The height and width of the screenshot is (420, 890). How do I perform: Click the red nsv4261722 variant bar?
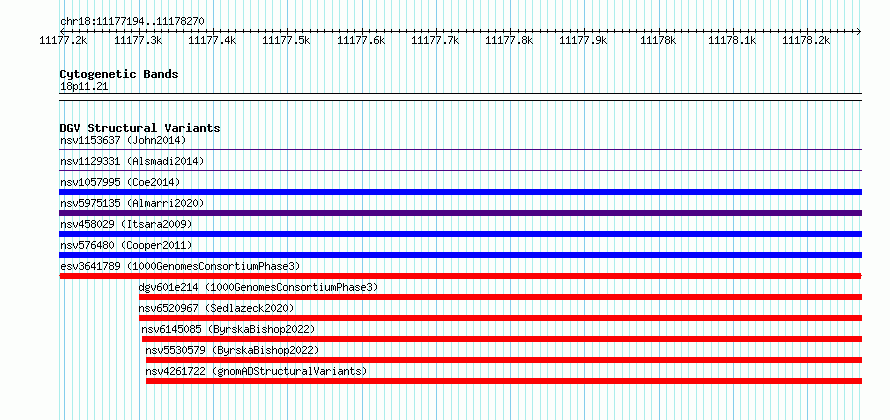click(504, 381)
